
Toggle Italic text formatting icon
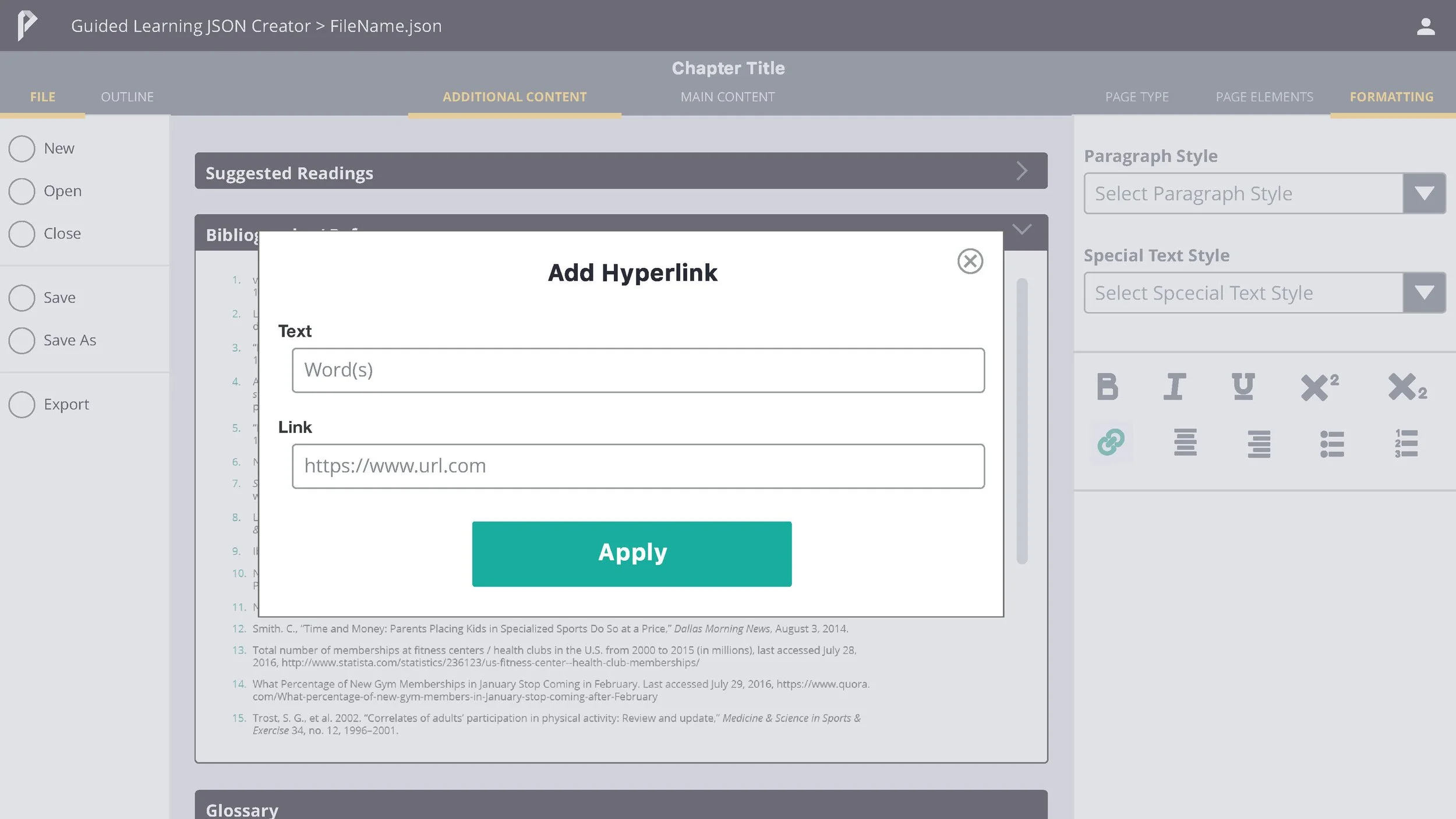click(x=1174, y=387)
